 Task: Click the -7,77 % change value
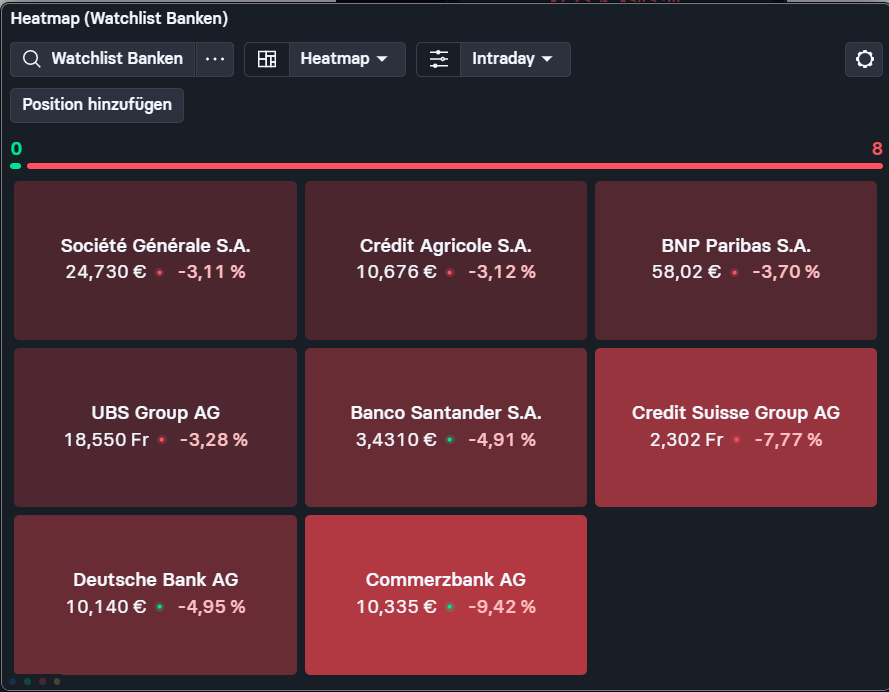pos(788,440)
